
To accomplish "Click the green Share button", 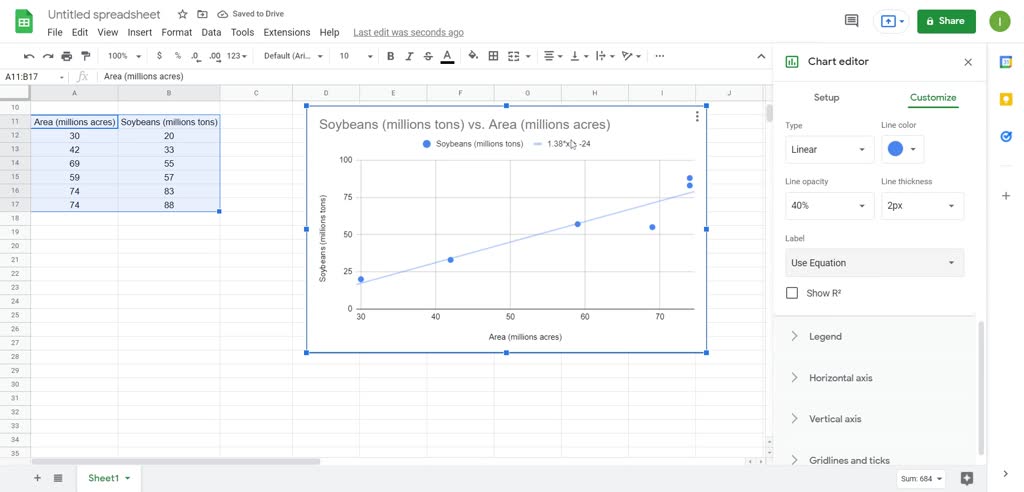I will click(945, 21).
